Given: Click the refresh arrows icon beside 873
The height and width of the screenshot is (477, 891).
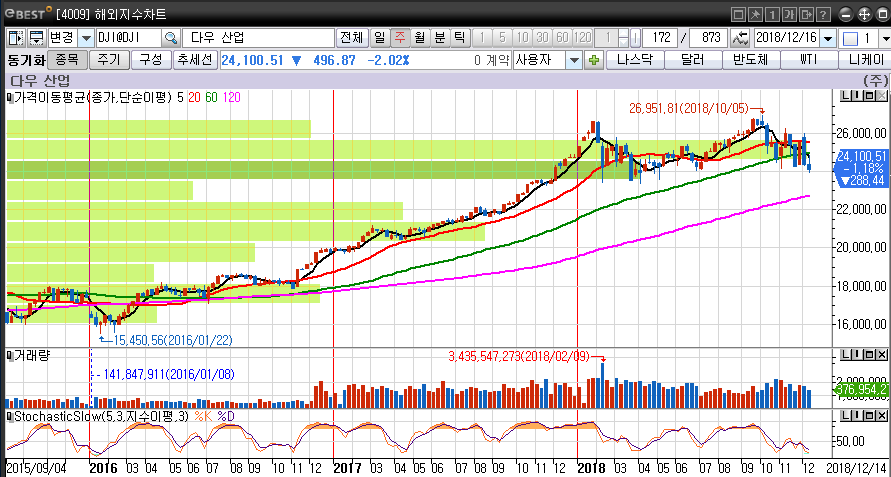Looking at the screenshot, I should [x=740, y=37].
